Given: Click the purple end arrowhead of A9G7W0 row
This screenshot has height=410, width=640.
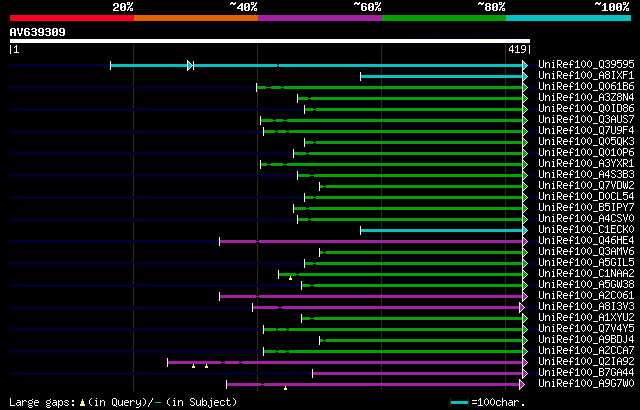Looking at the screenshot, I should (x=522, y=384).
